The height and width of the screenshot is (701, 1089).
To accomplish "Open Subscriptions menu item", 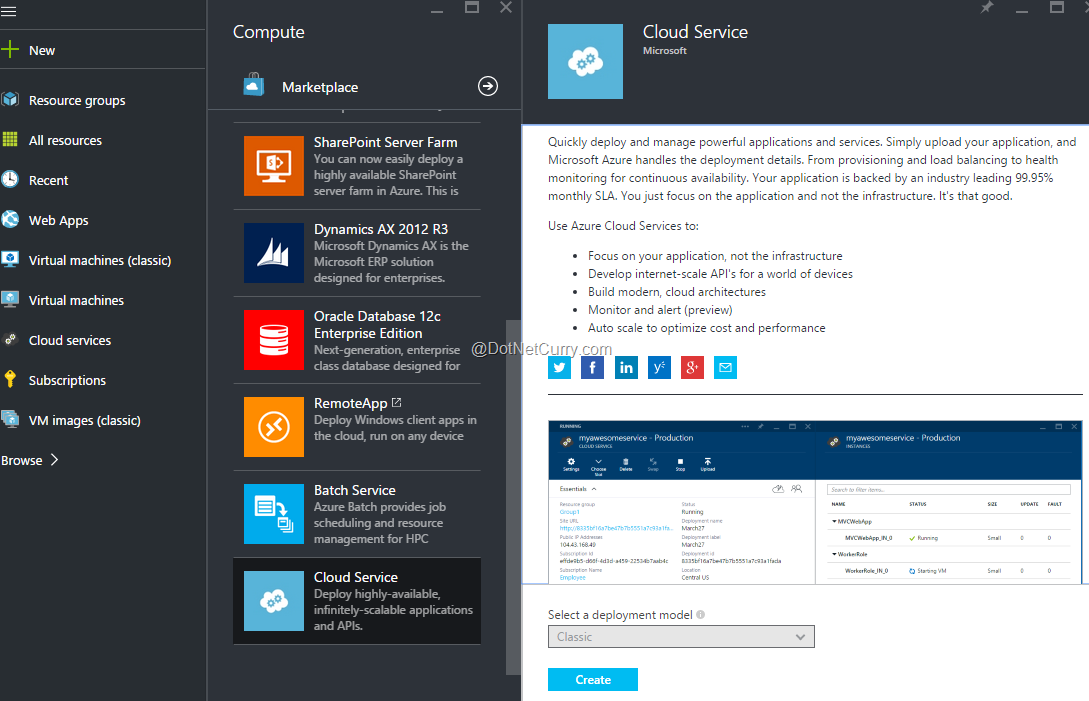I will click(x=67, y=380).
